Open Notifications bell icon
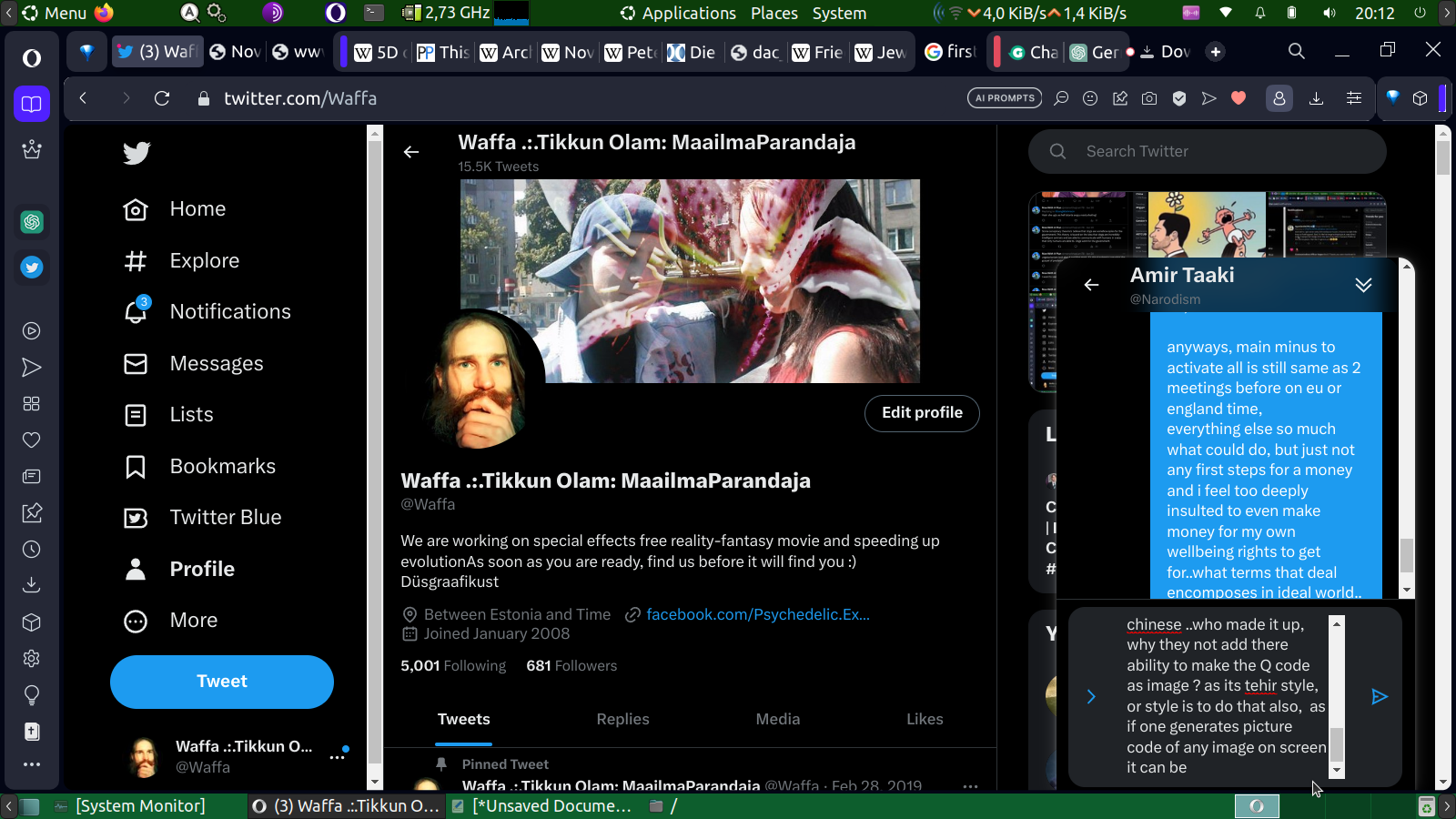The image size is (1456, 819). click(x=136, y=312)
